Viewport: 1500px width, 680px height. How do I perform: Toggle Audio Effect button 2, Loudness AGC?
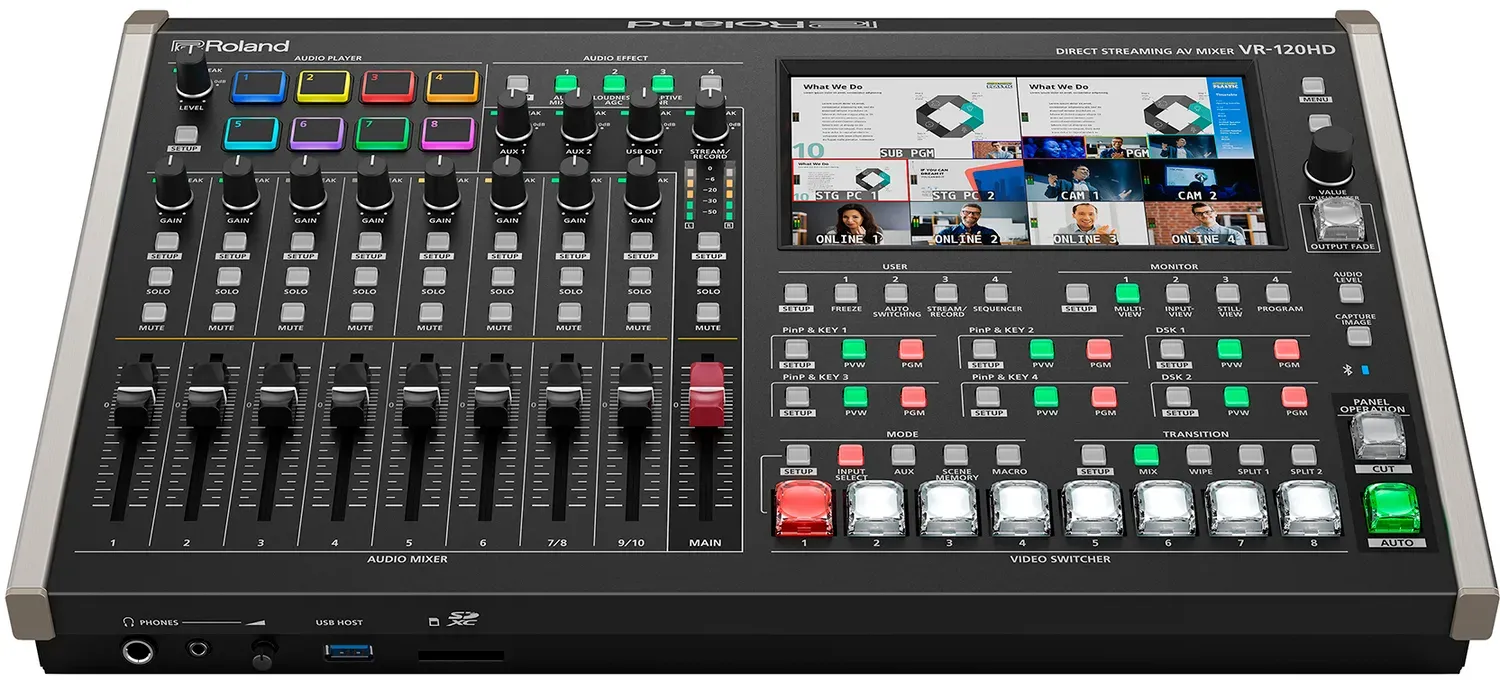(614, 85)
